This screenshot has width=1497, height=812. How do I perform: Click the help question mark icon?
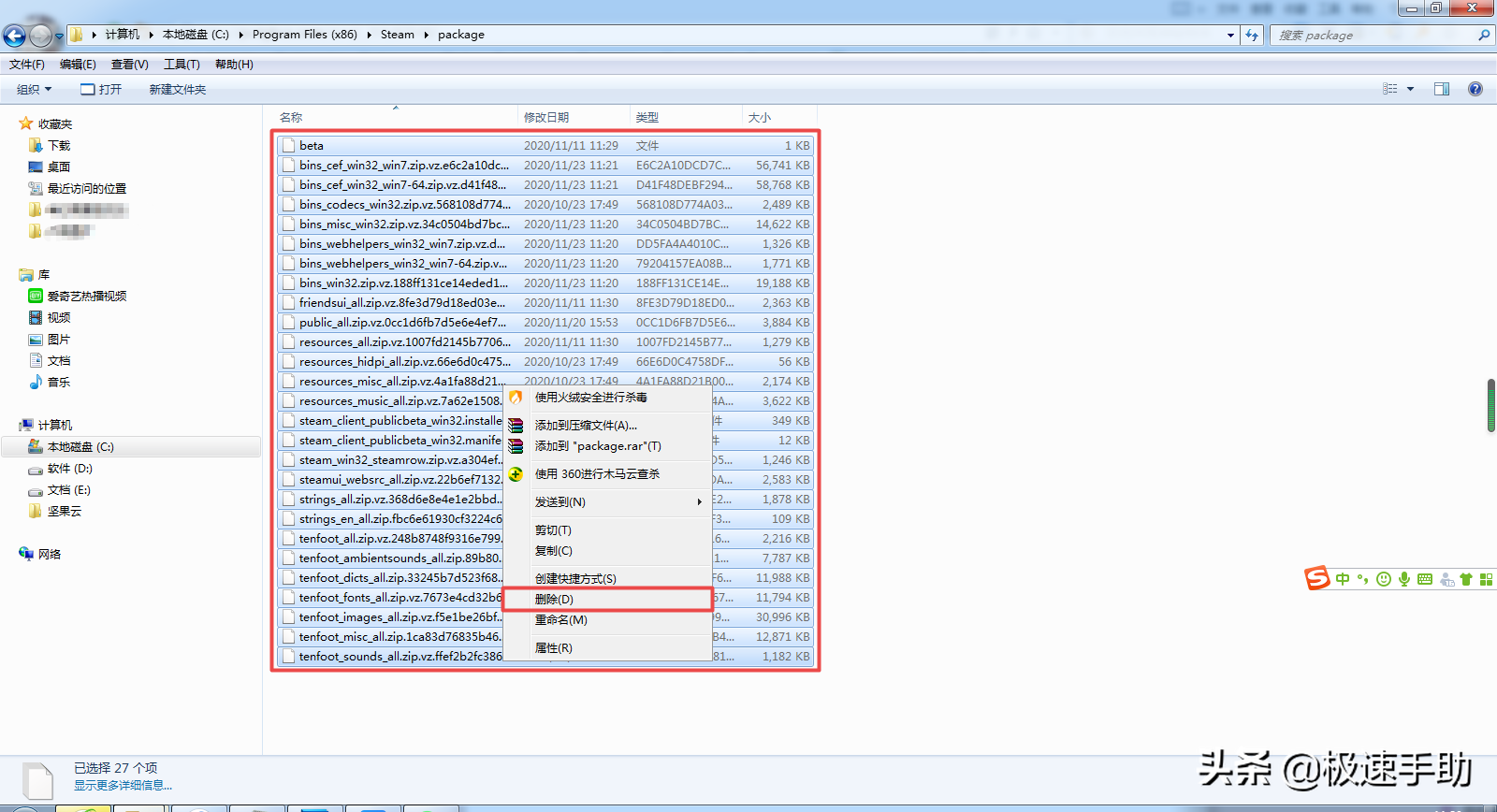(1475, 89)
